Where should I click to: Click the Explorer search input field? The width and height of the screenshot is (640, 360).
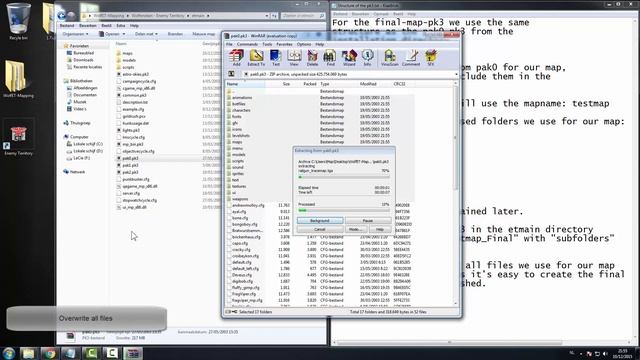click(x=303, y=16)
